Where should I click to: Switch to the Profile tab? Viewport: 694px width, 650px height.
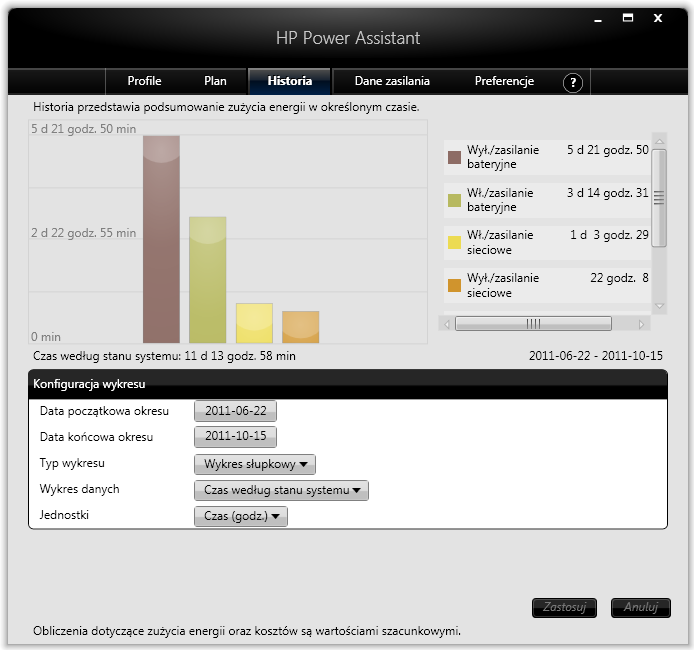pos(144,81)
